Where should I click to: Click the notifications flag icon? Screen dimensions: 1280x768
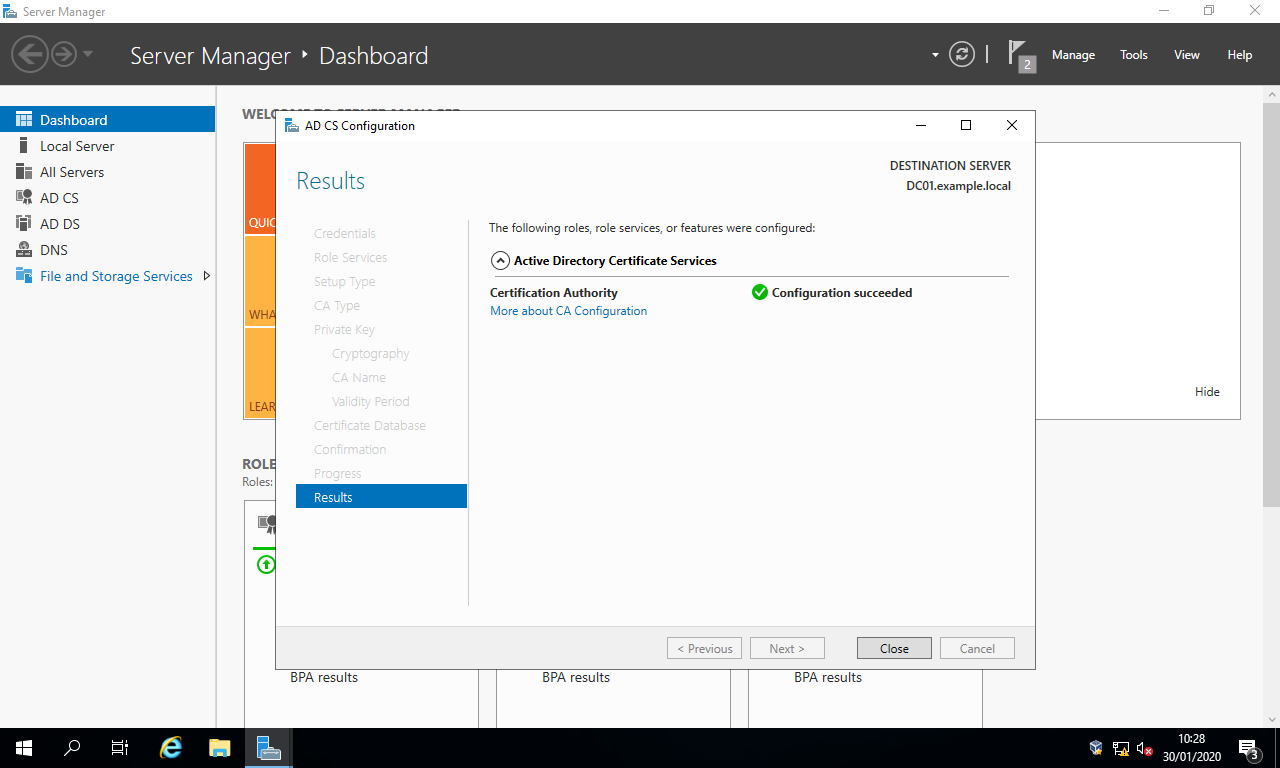pyautogui.click(x=1018, y=53)
